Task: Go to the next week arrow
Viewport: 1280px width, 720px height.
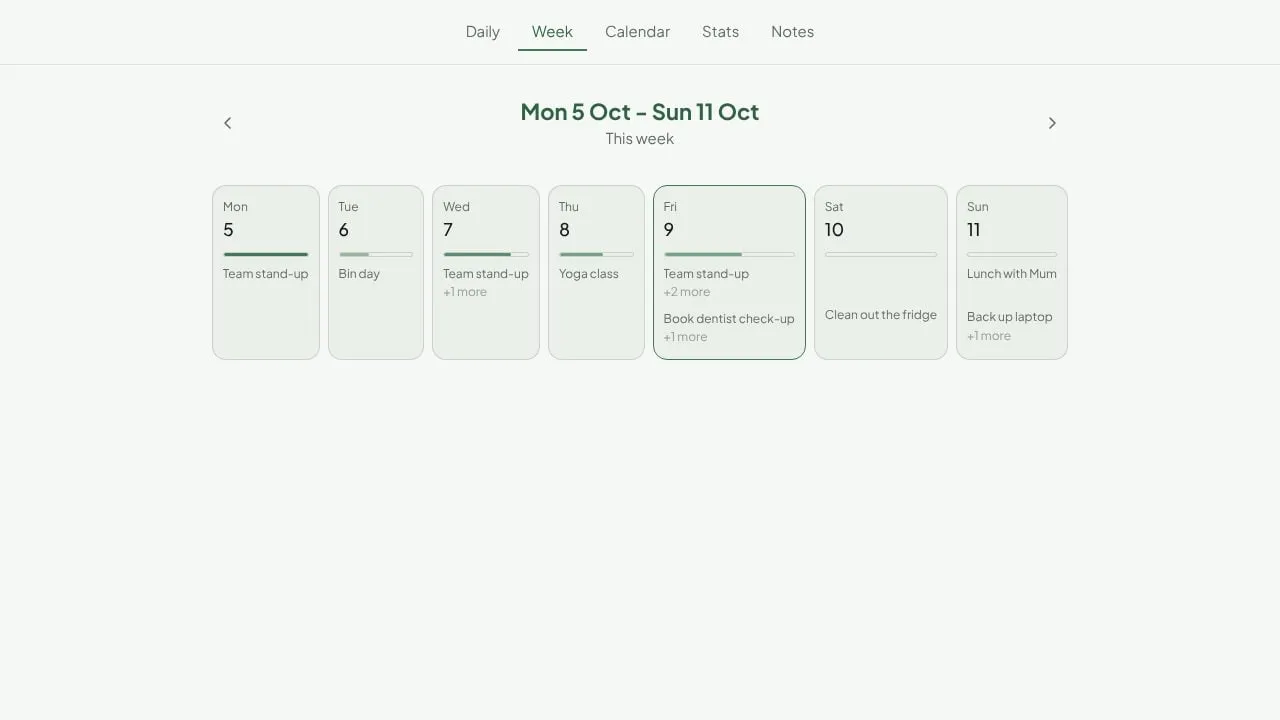Action: pos(1052,123)
